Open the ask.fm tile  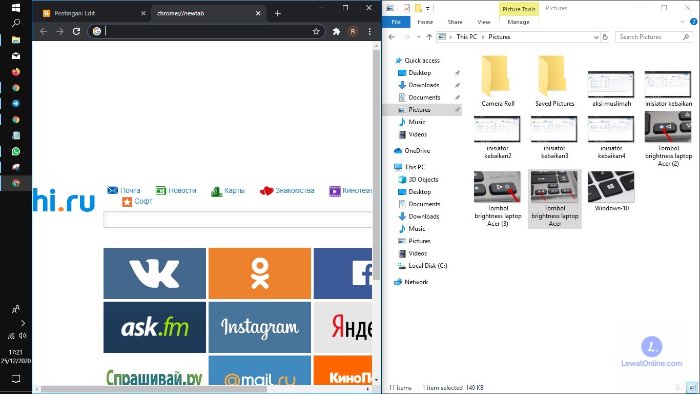click(154, 328)
